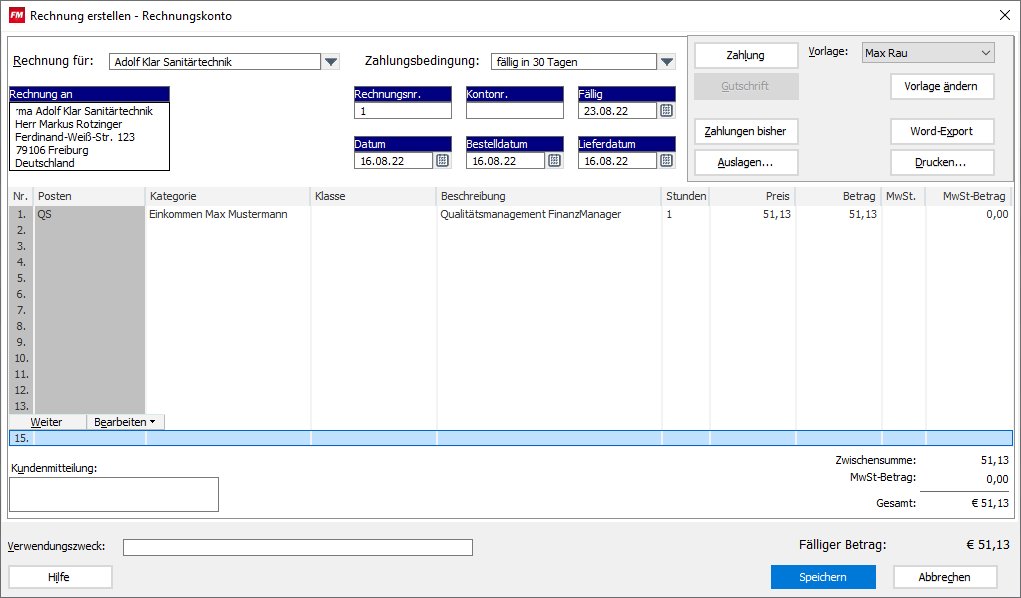This screenshot has width=1021, height=598.
Task: Click into the Verwendungszweck text field
Action: [297, 547]
